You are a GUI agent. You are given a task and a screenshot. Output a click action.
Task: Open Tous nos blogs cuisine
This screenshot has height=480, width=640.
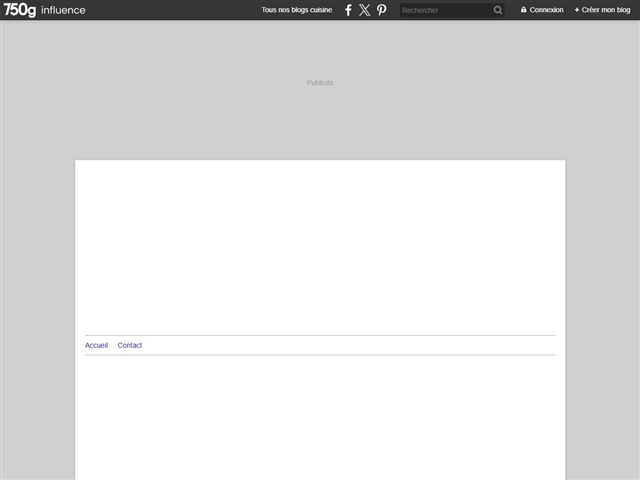click(296, 10)
